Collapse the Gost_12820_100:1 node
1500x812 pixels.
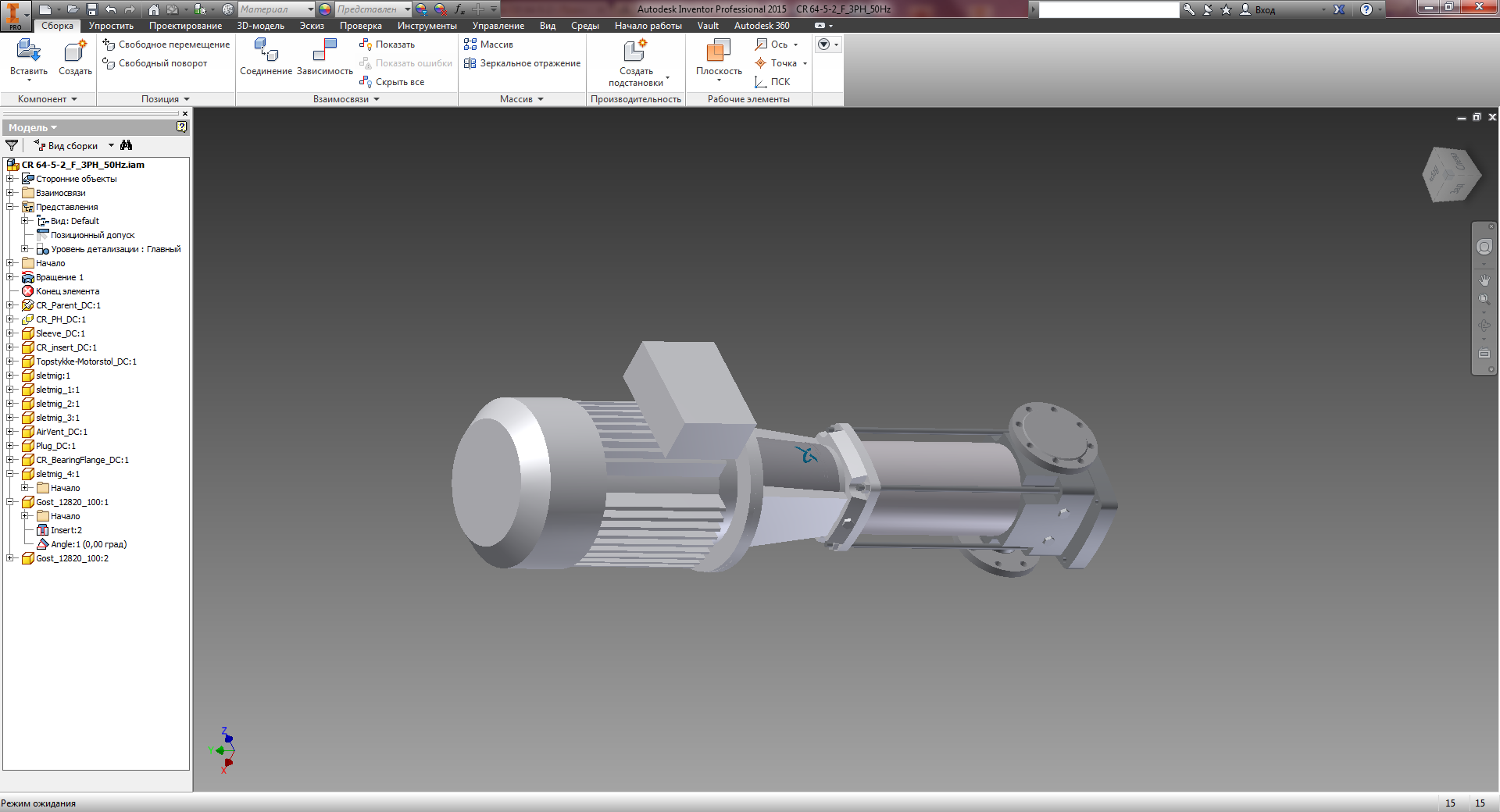tap(10, 502)
